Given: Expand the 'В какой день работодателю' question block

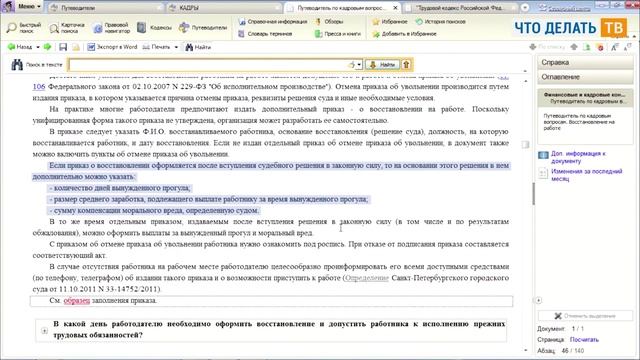Looking at the screenshot, I should [x=44, y=331].
